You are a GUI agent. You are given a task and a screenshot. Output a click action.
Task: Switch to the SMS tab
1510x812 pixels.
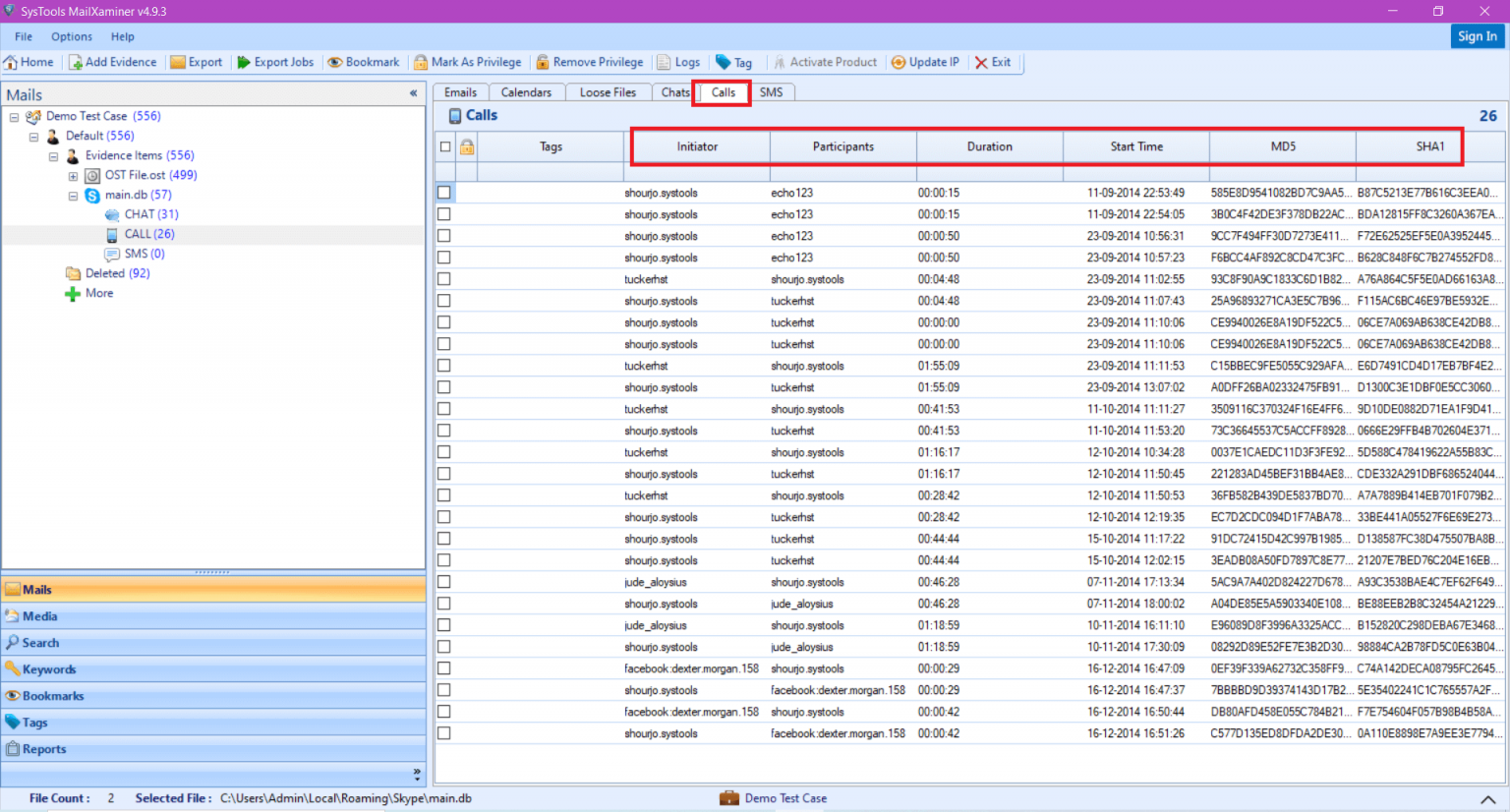point(771,92)
